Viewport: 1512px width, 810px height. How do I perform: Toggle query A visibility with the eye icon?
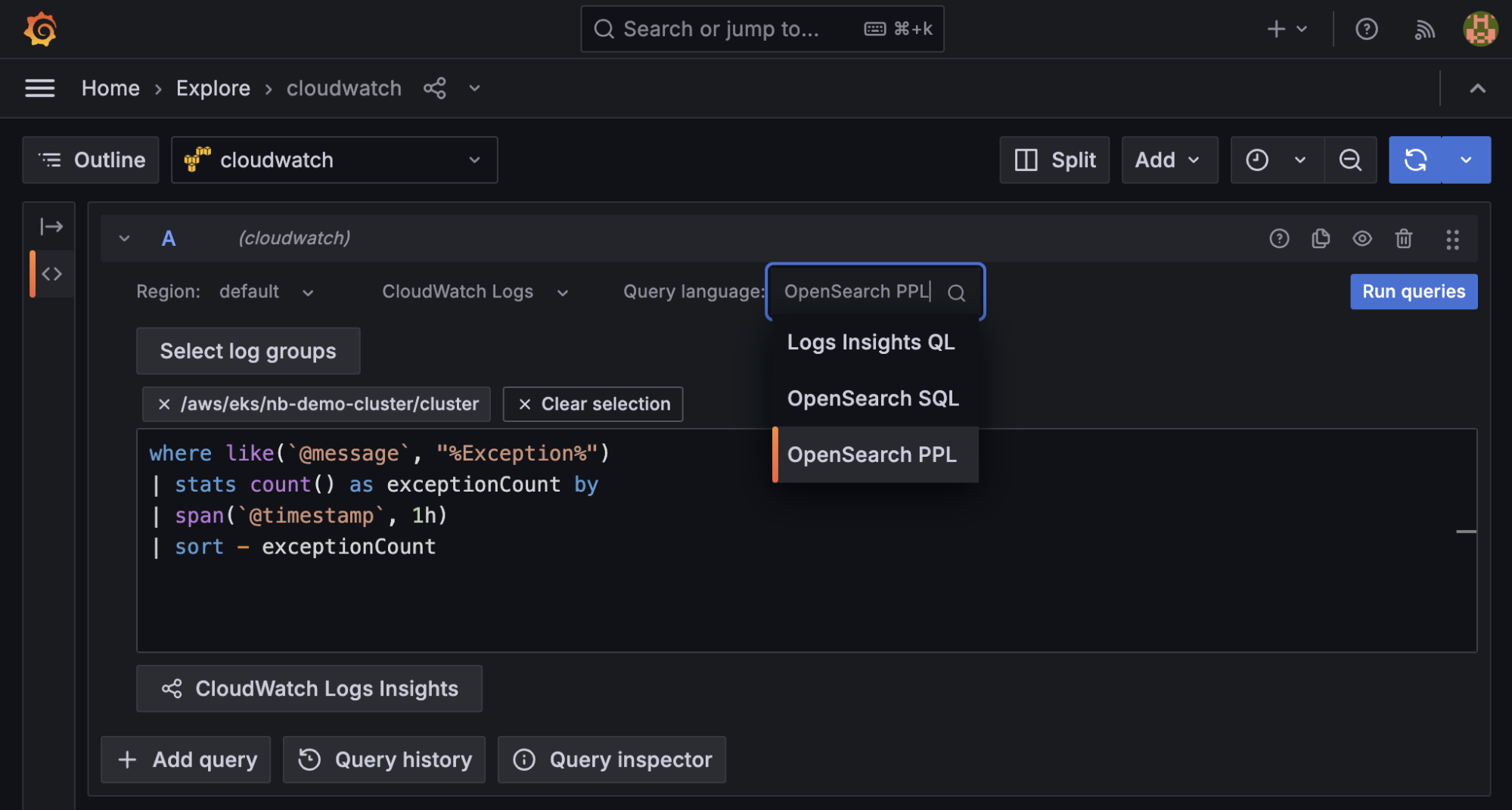[1362, 239]
